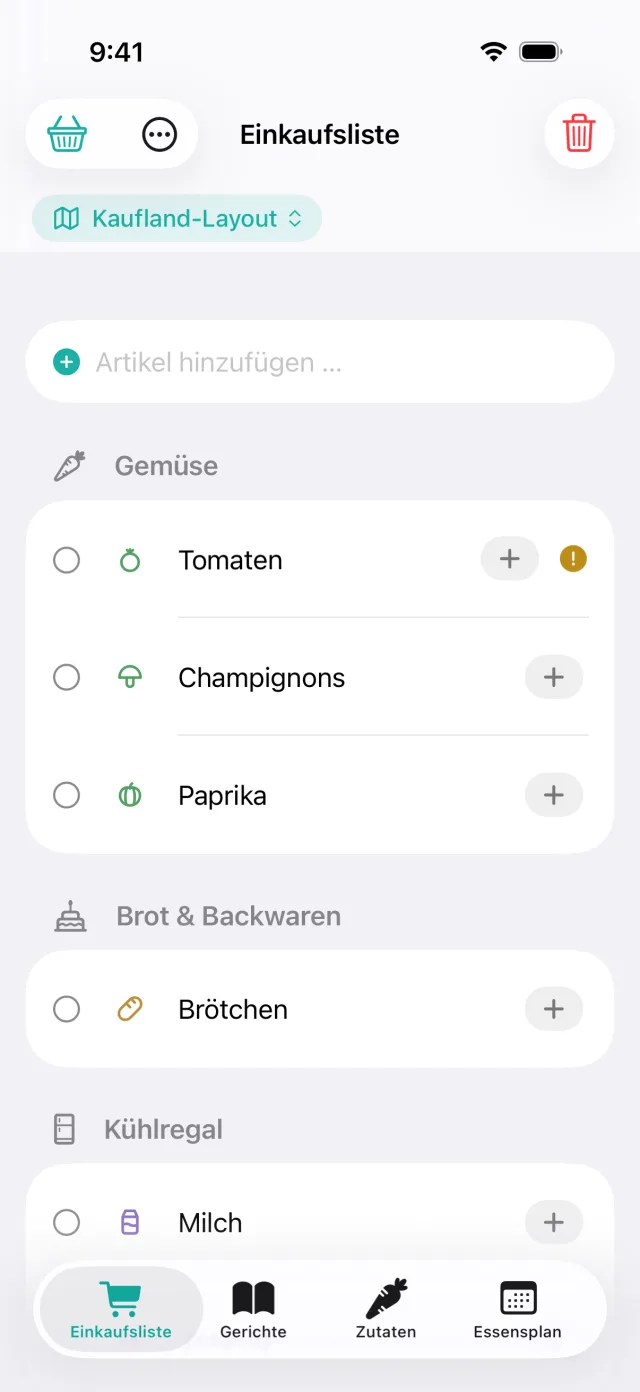Tap plus button next to Tomaten

[510, 559]
